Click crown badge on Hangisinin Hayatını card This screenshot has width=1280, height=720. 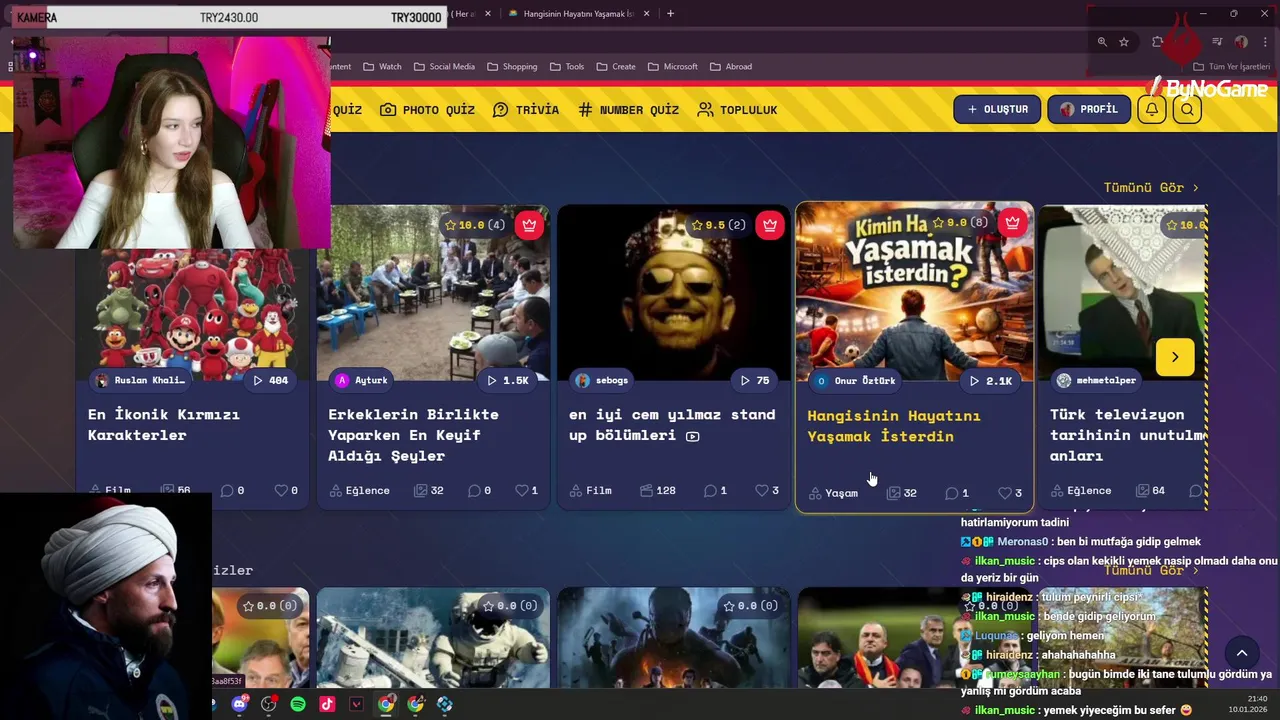point(1012,223)
